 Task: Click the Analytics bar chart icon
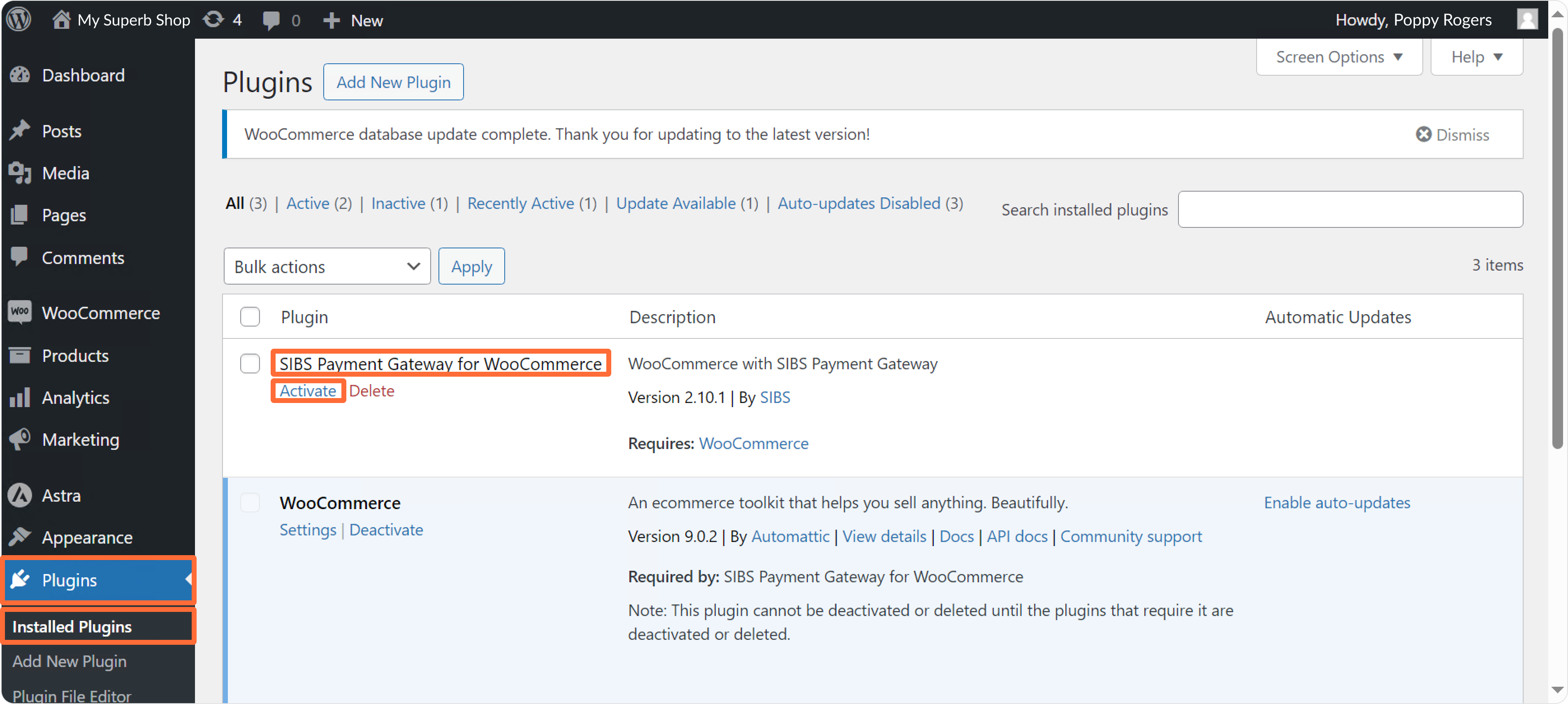coord(20,398)
